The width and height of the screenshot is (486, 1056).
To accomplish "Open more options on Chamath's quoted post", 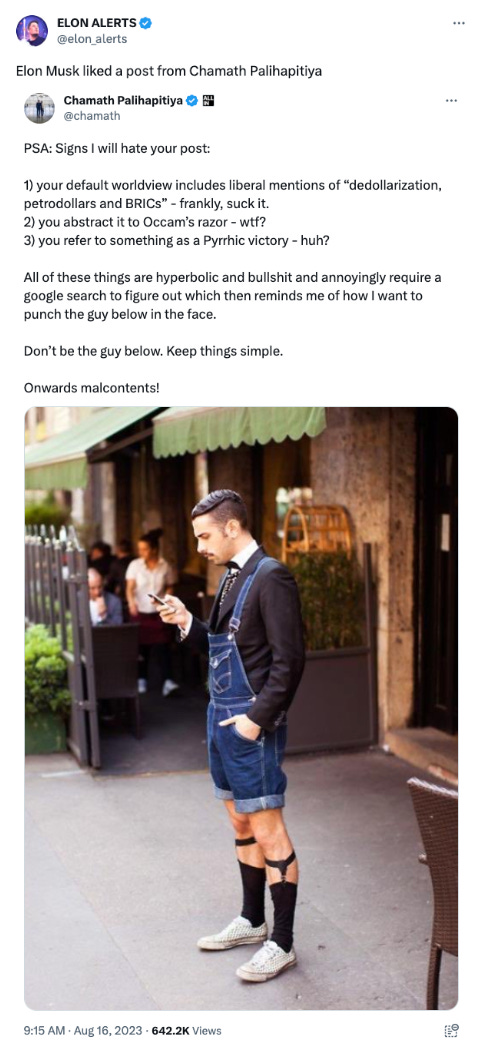I will [452, 101].
